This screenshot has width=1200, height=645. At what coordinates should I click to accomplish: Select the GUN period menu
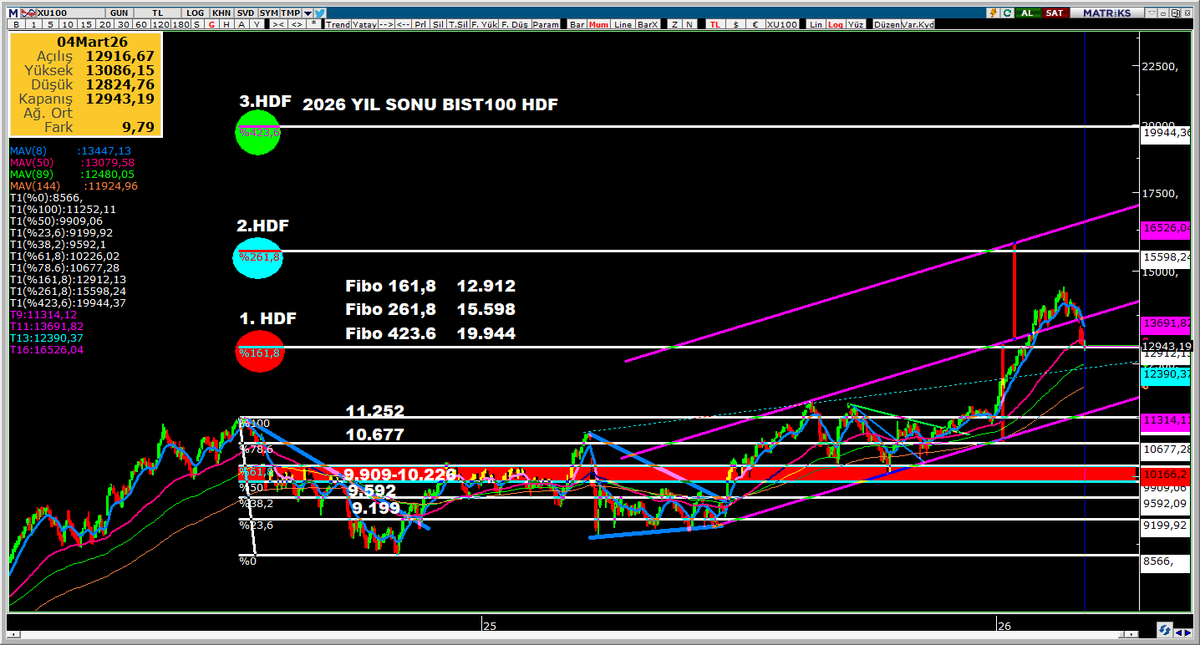(x=119, y=13)
